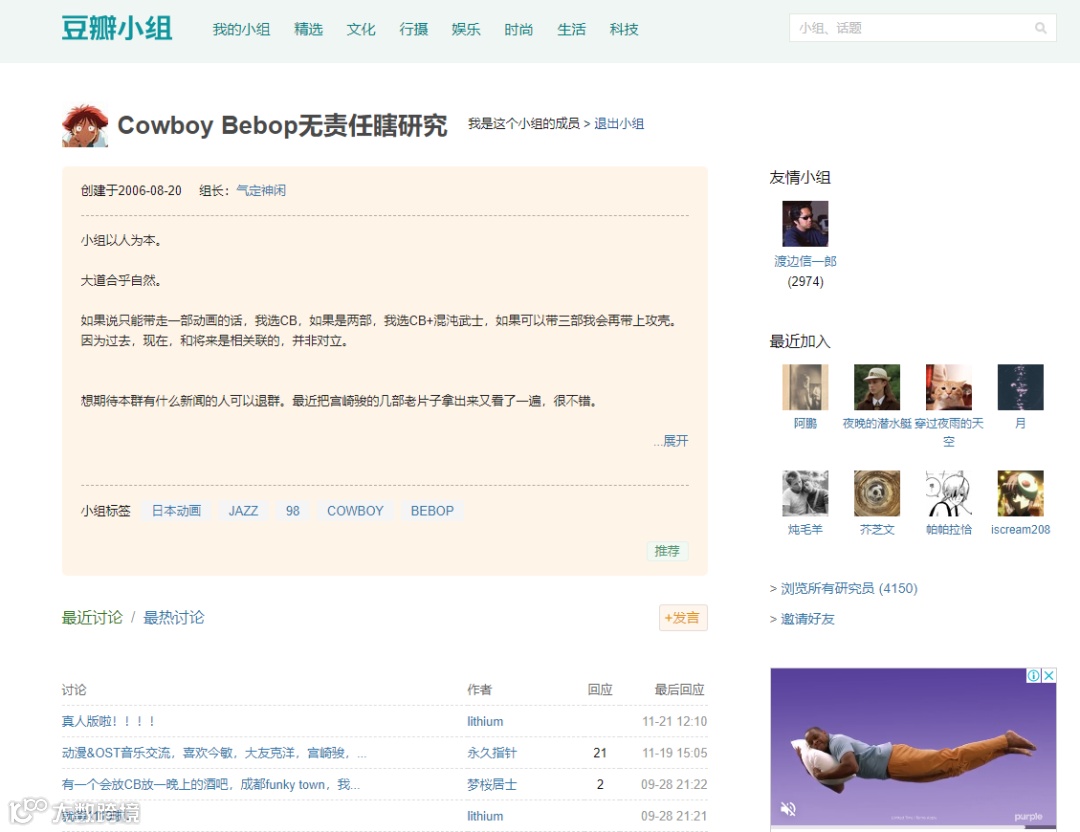Mute the video ad speaker icon
Viewport: 1080px width, 832px height.
point(787,808)
